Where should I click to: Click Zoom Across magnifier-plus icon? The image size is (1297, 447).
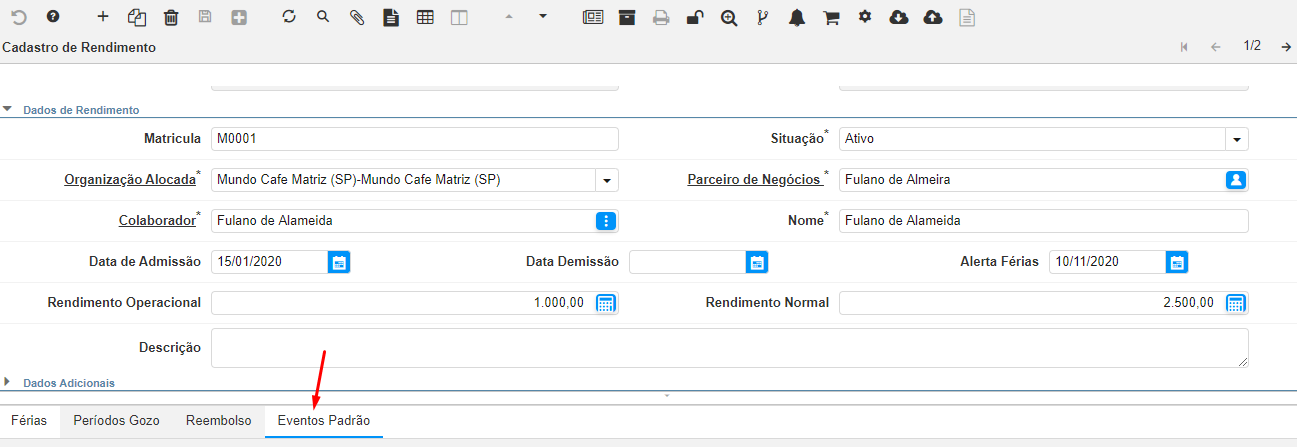coord(729,17)
